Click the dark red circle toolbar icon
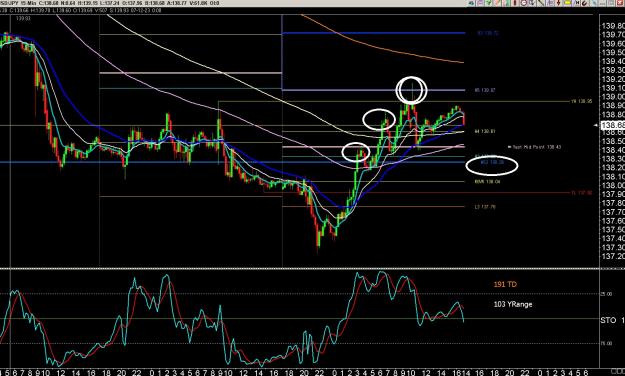The height and width of the screenshot is (376, 625). pyautogui.click(x=524, y=3)
